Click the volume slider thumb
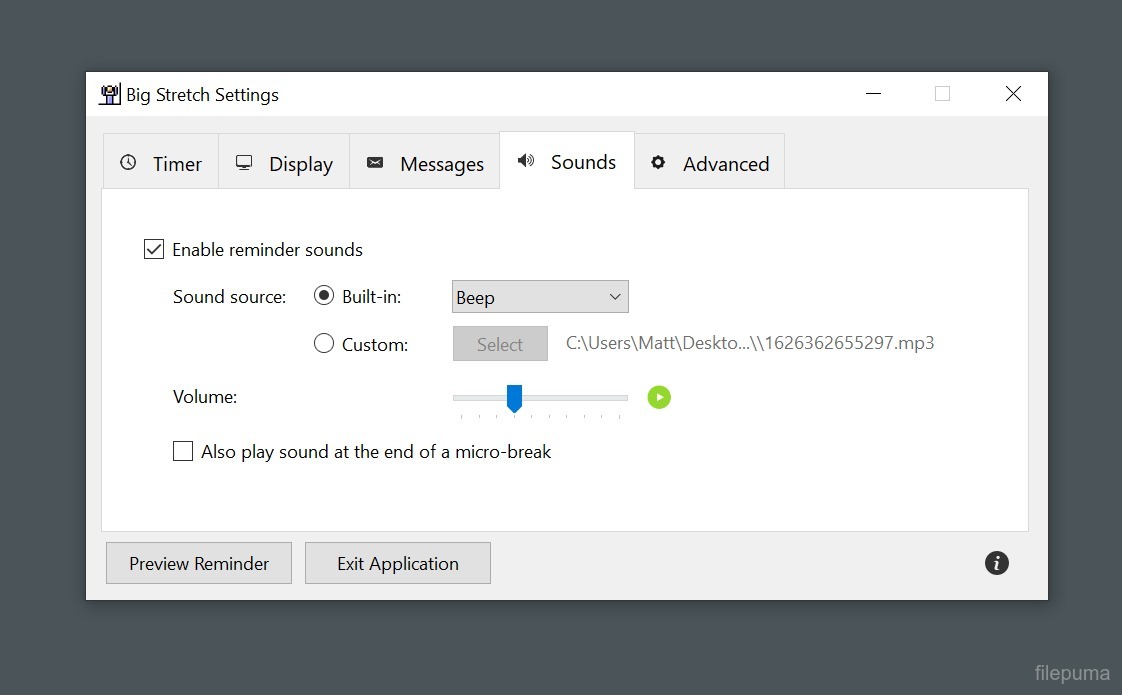Image resolution: width=1122 pixels, height=695 pixels. click(x=514, y=397)
